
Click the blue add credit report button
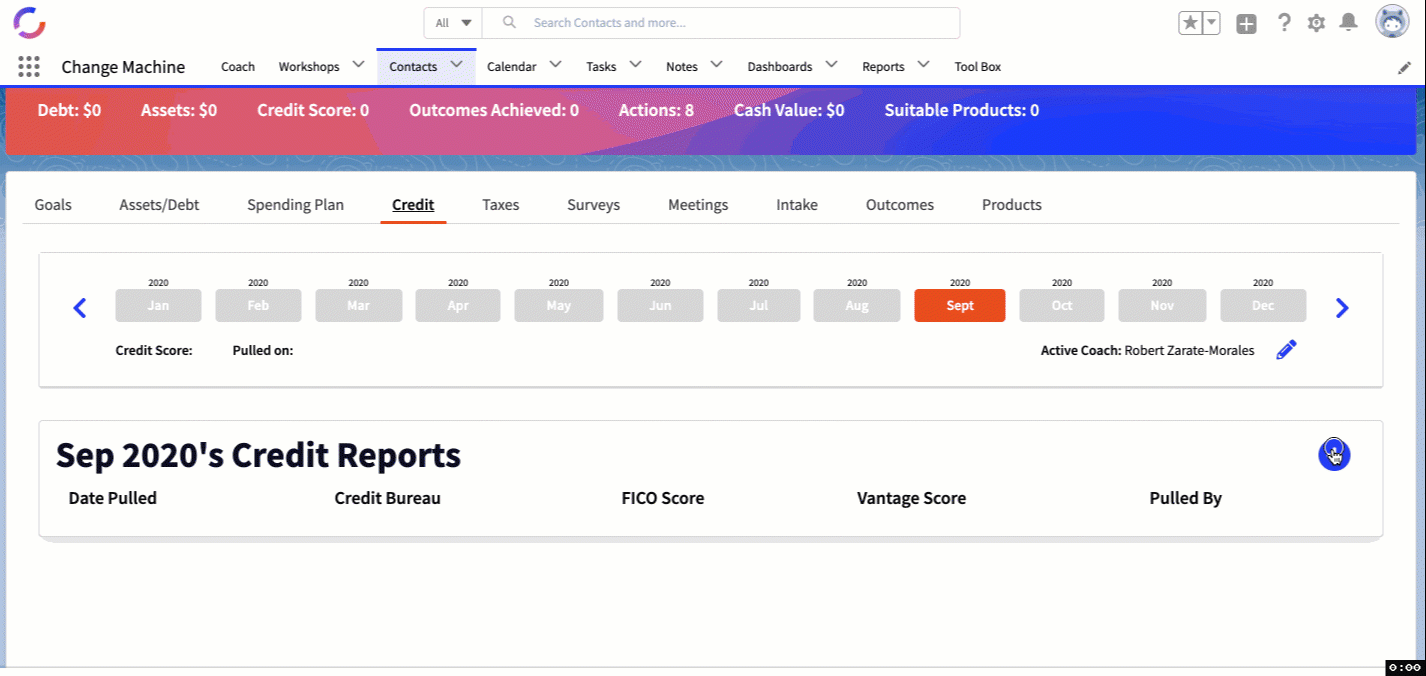point(1334,454)
